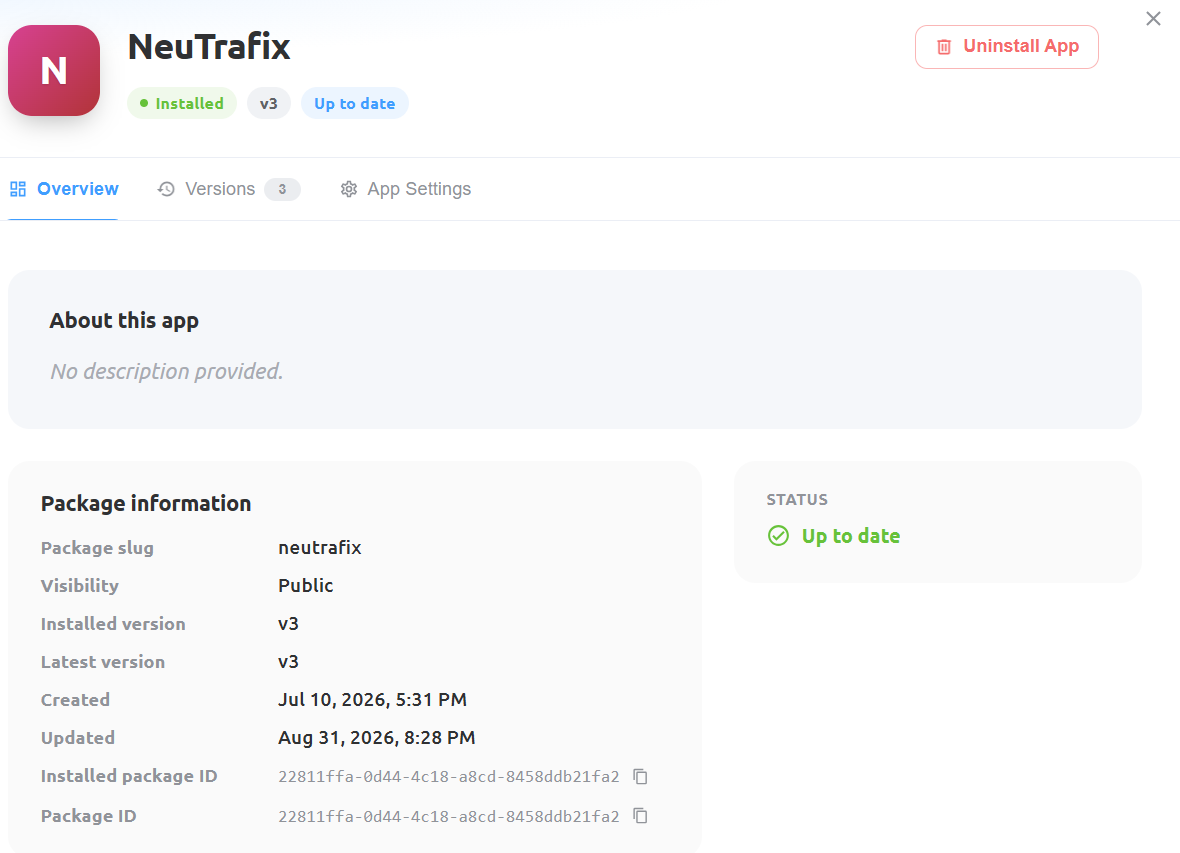Click the Installed package ID UUID text
The width and height of the screenshot is (1180, 853).
(449, 777)
